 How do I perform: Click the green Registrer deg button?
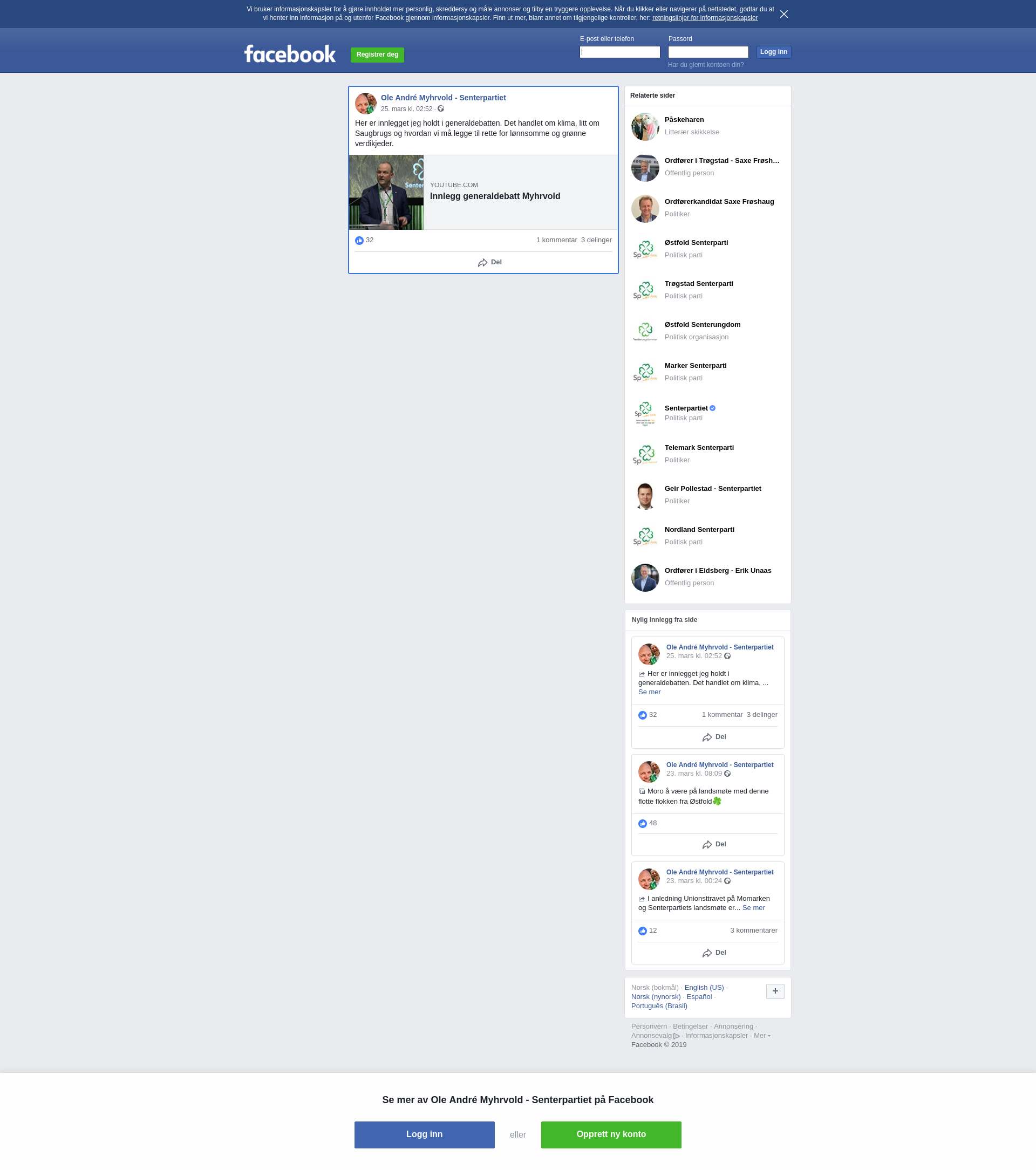pyautogui.click(x=377, y=55)
